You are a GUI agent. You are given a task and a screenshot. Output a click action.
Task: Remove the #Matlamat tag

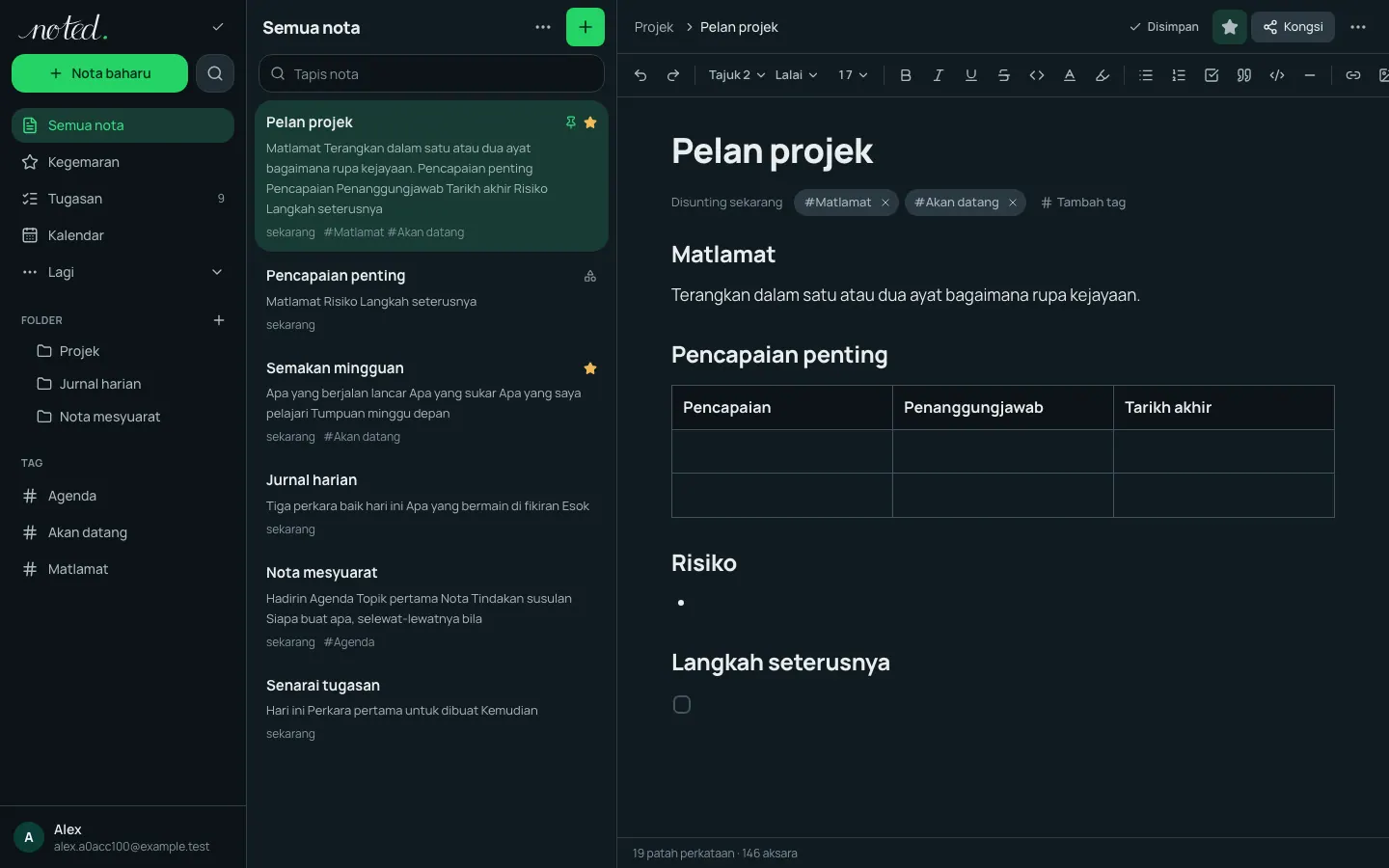[x=885, y=203]
